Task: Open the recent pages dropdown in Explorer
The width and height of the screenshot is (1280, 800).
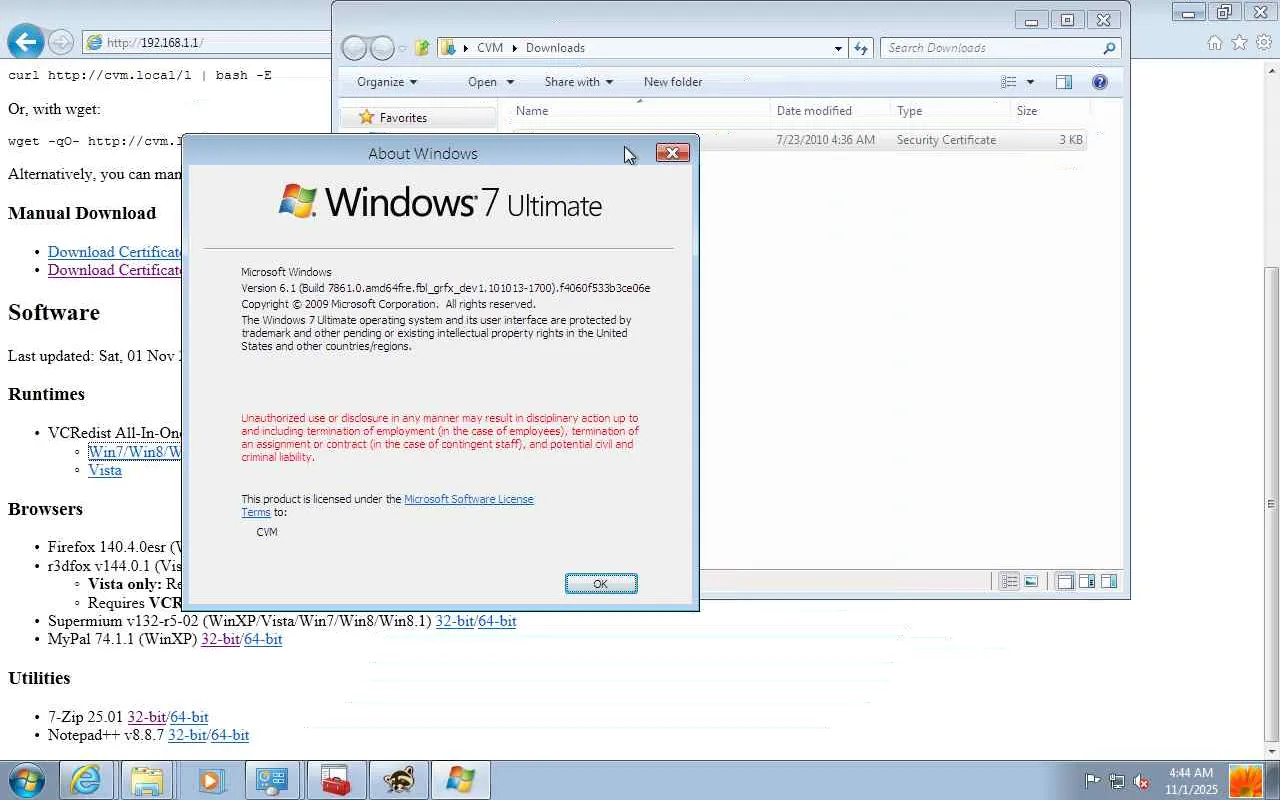Action: 403,48
